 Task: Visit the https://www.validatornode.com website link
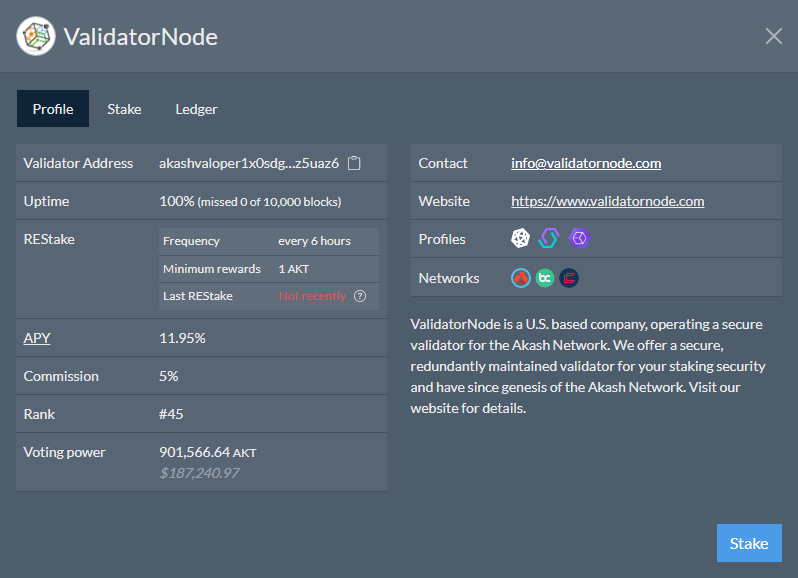pos(608,201)
